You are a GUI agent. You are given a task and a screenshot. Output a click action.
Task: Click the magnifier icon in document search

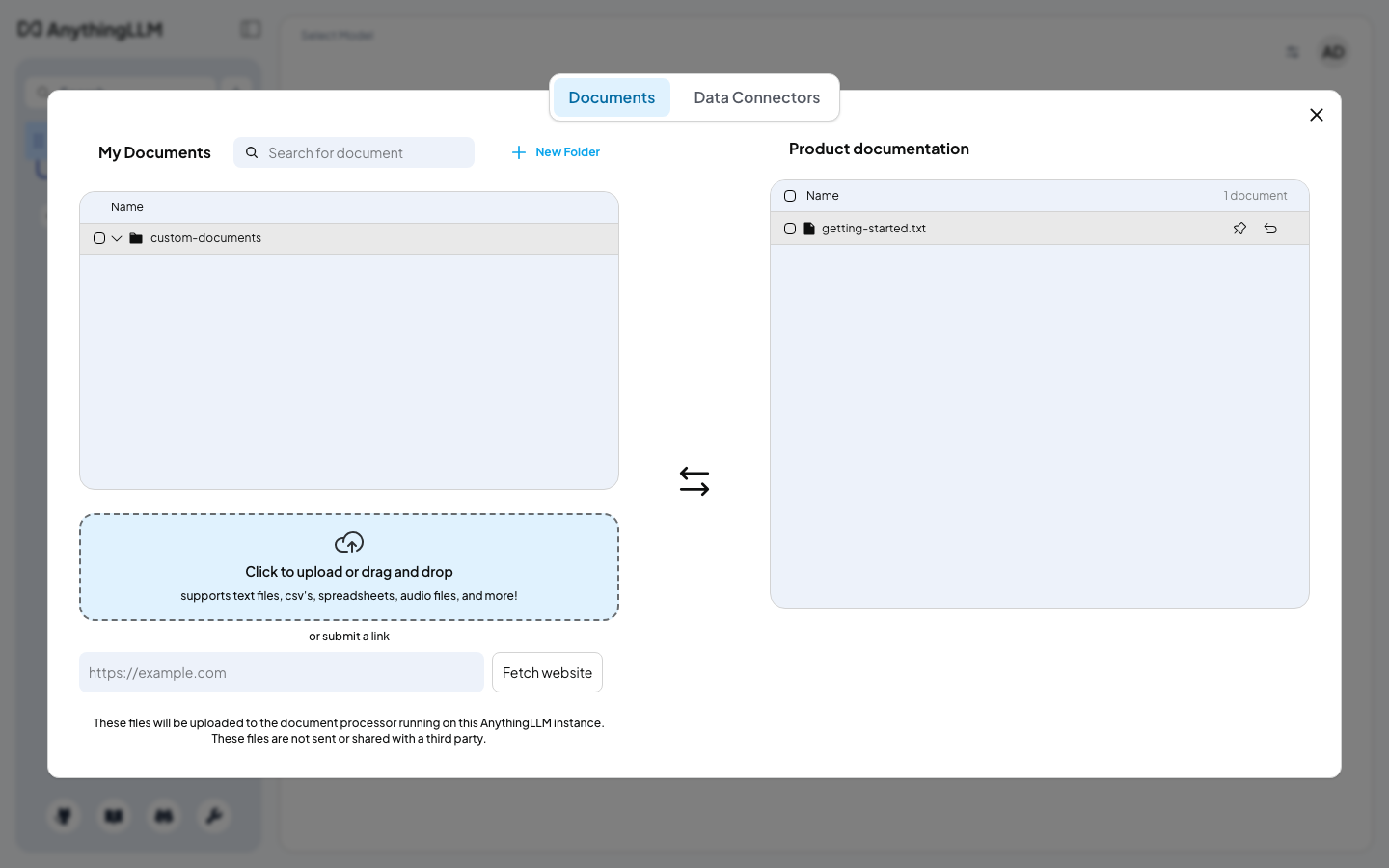[252, 152]
